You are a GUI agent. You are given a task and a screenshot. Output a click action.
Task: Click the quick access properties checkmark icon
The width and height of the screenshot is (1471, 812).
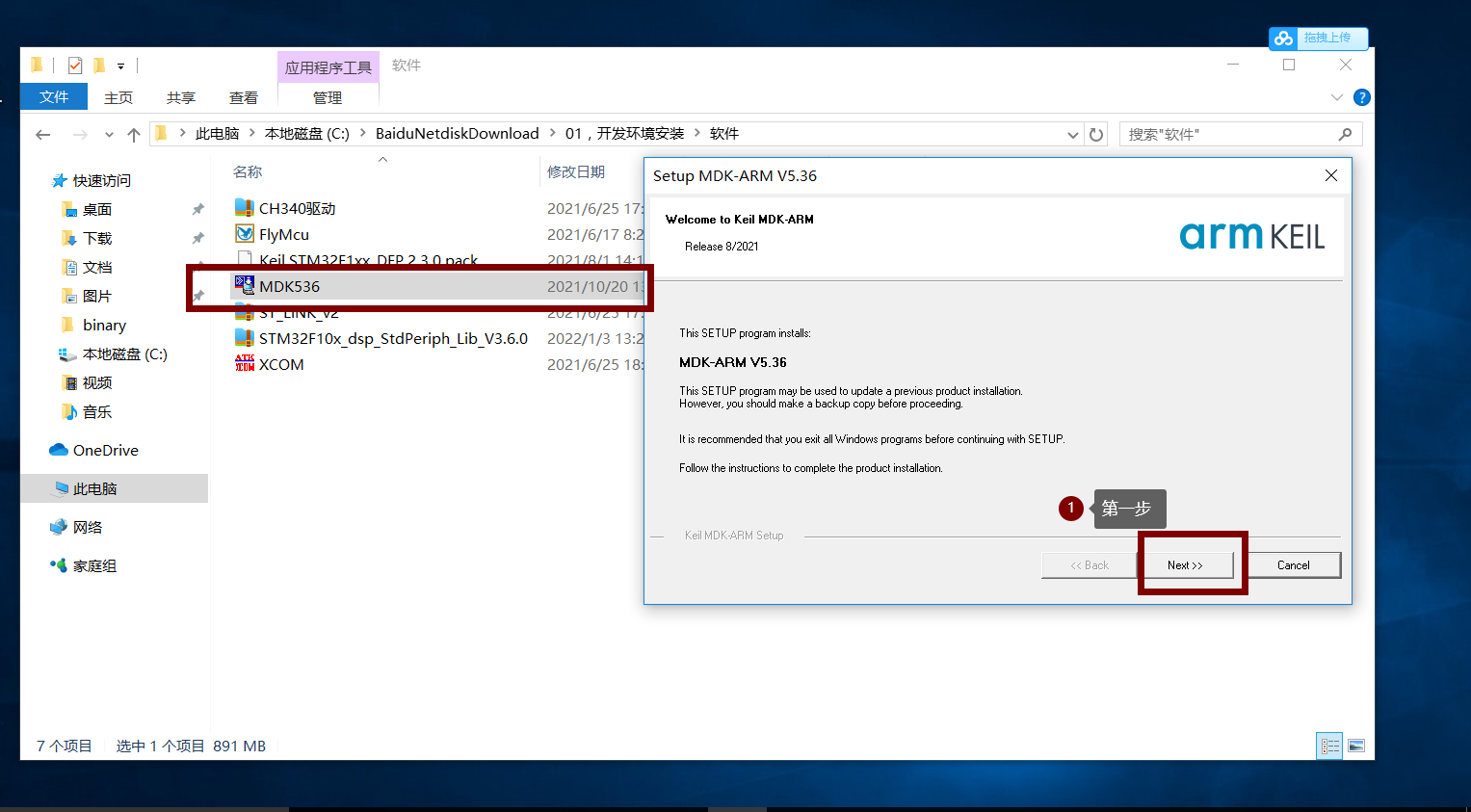point(74,65)
